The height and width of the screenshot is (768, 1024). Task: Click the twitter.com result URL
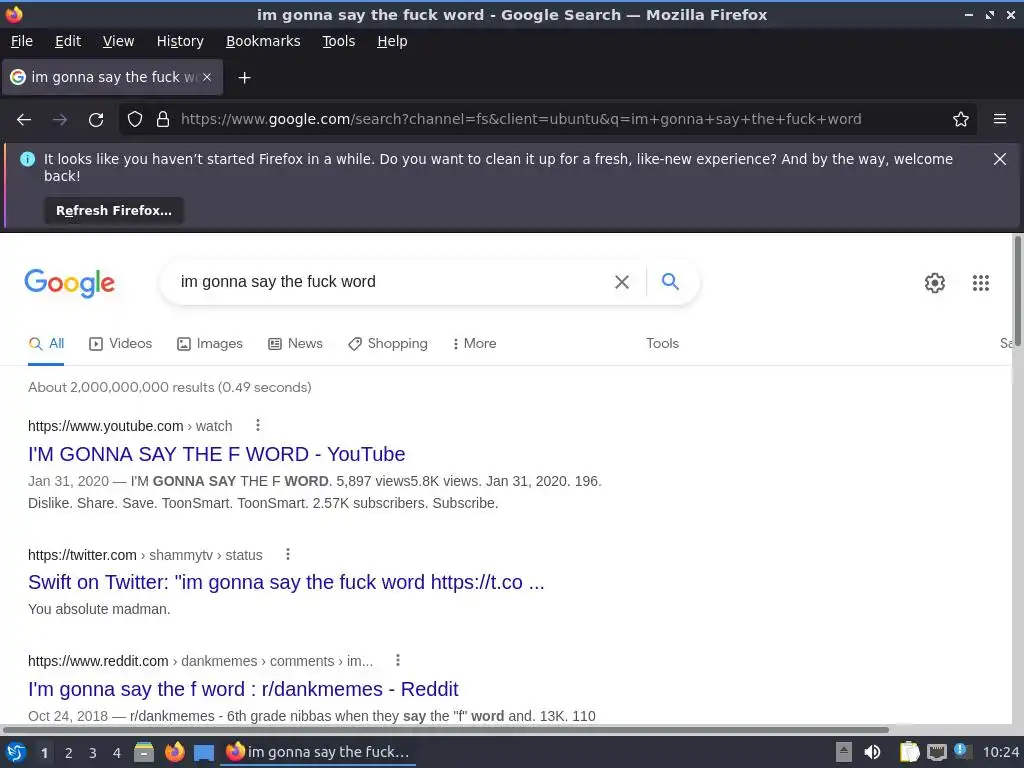pyautogui.click(x=145, y=555)
